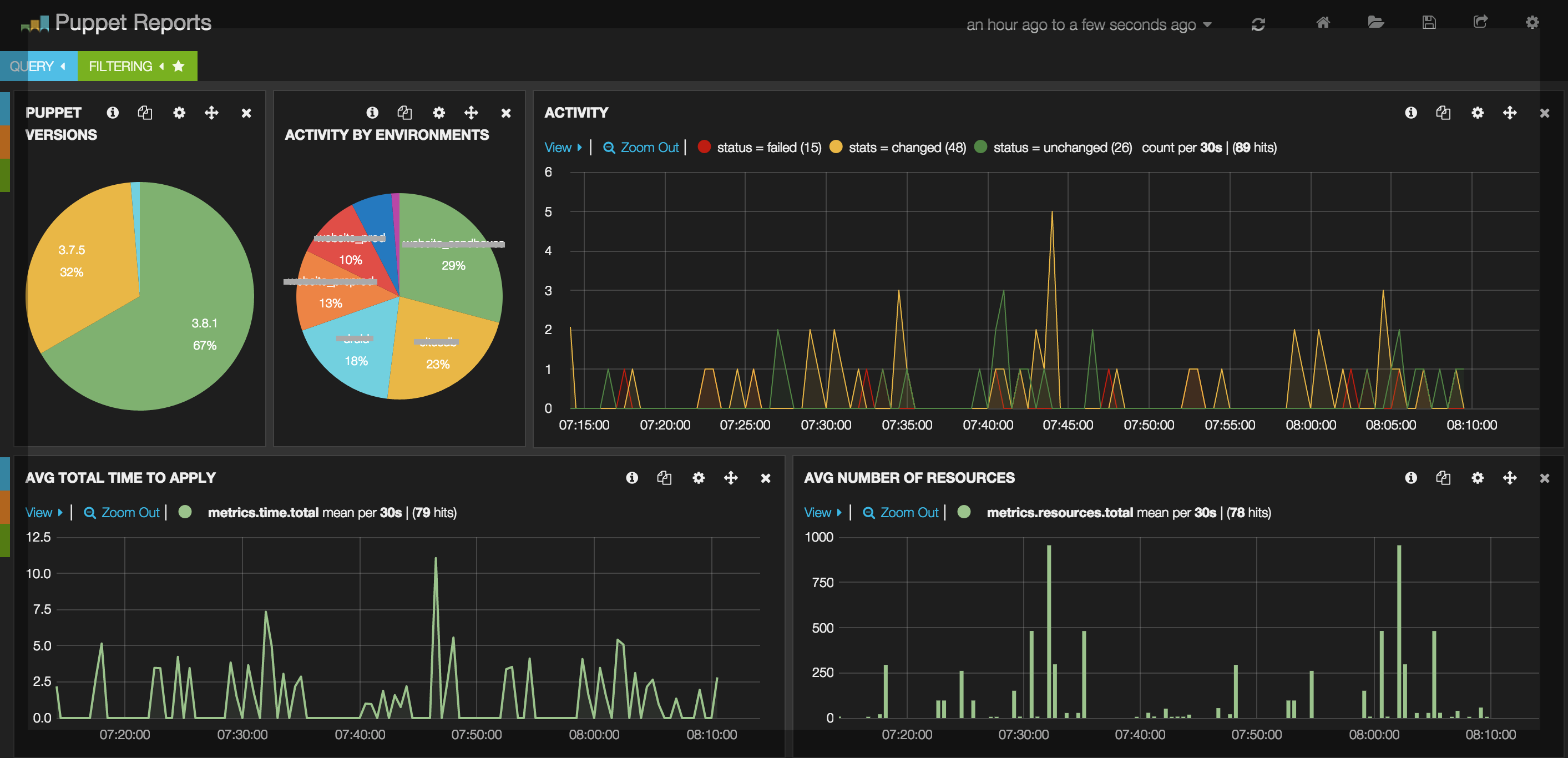Open the load dashboard folder icon
The image size is (1568, 758).
coord(1375,23)
